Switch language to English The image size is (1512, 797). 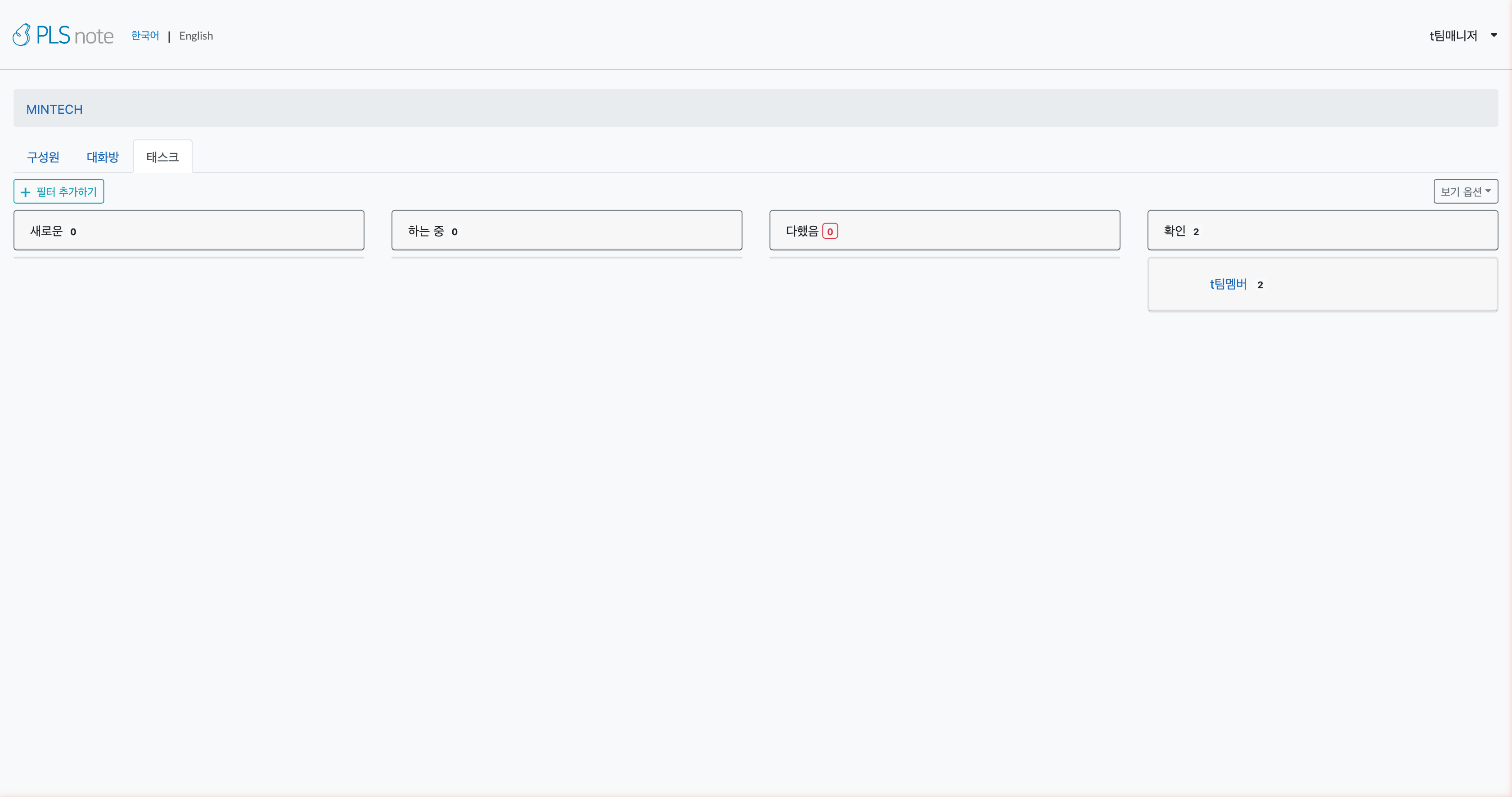pos(196,36)
